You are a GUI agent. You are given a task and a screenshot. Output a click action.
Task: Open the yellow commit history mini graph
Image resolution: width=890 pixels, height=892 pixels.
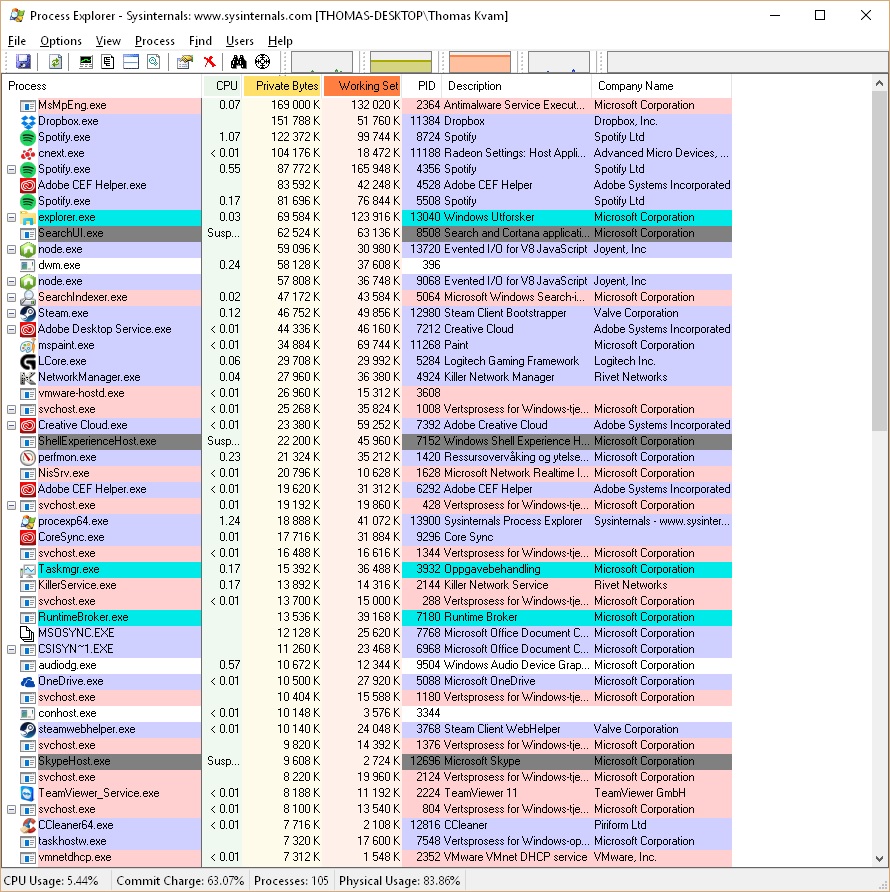click(x=401, y=62)
